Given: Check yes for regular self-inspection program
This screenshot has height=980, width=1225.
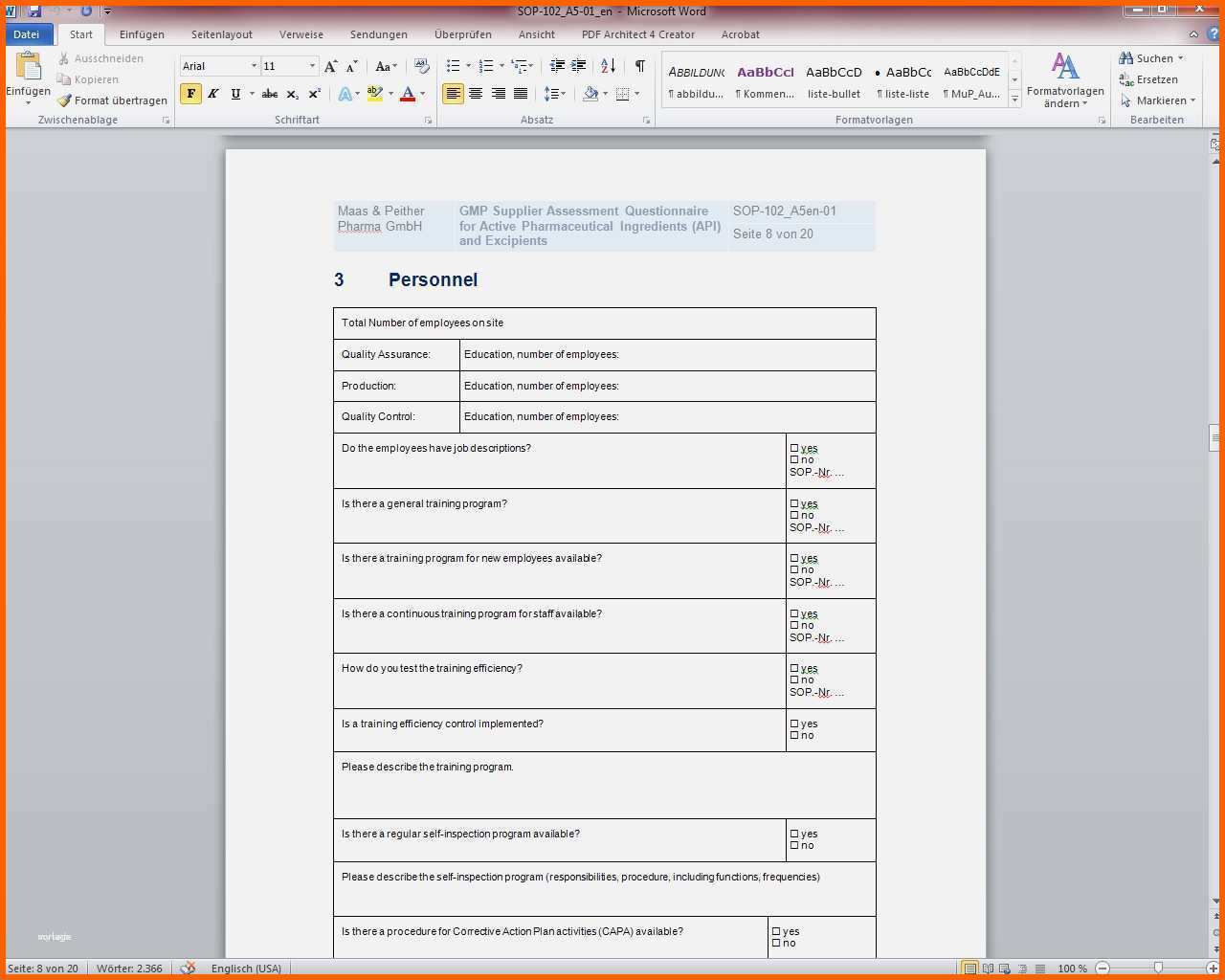Looking at the screenshot, I should point(794,834).
